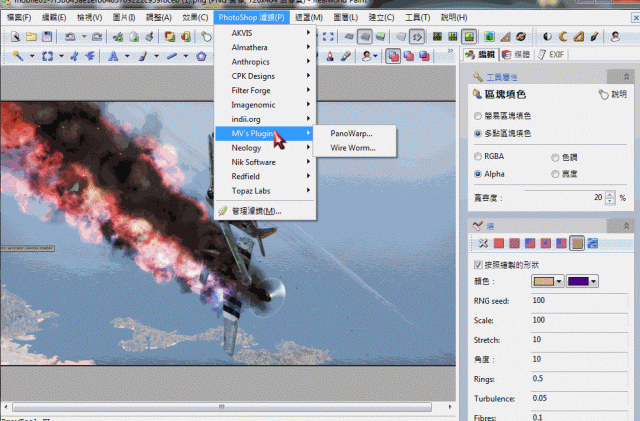This screenshot has height=421, width=640.
Task: Open the magic wand tool dropdown arrow
Action: click(x=32, y=56)
